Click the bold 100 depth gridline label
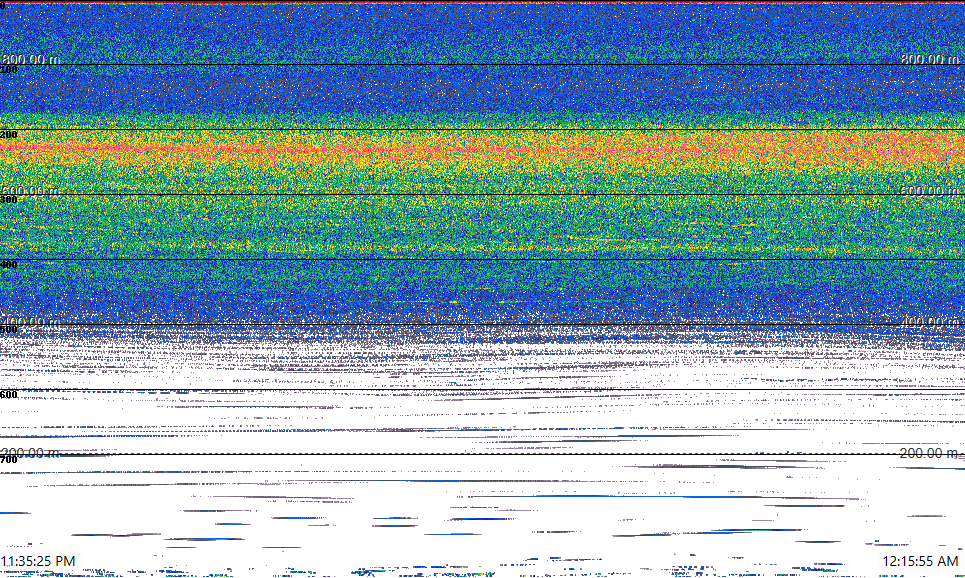The height and width of the screenshot is (578, 965). [x=9, y=70]
